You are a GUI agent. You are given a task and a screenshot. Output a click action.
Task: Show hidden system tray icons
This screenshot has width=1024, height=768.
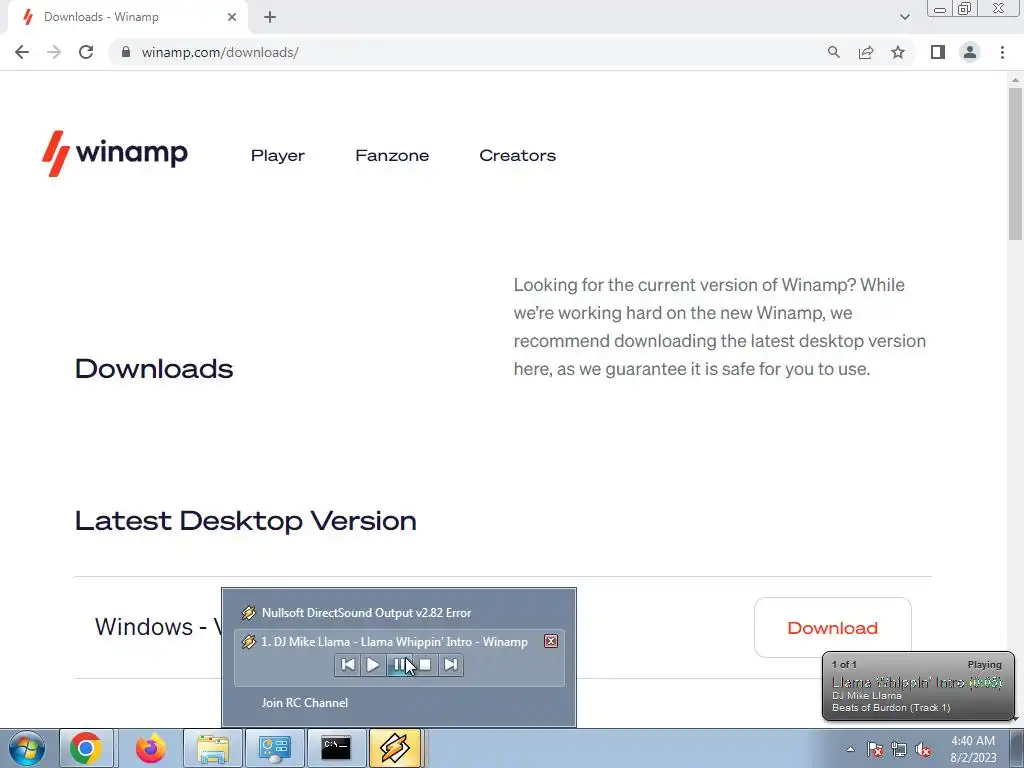[x=850, y=749]
